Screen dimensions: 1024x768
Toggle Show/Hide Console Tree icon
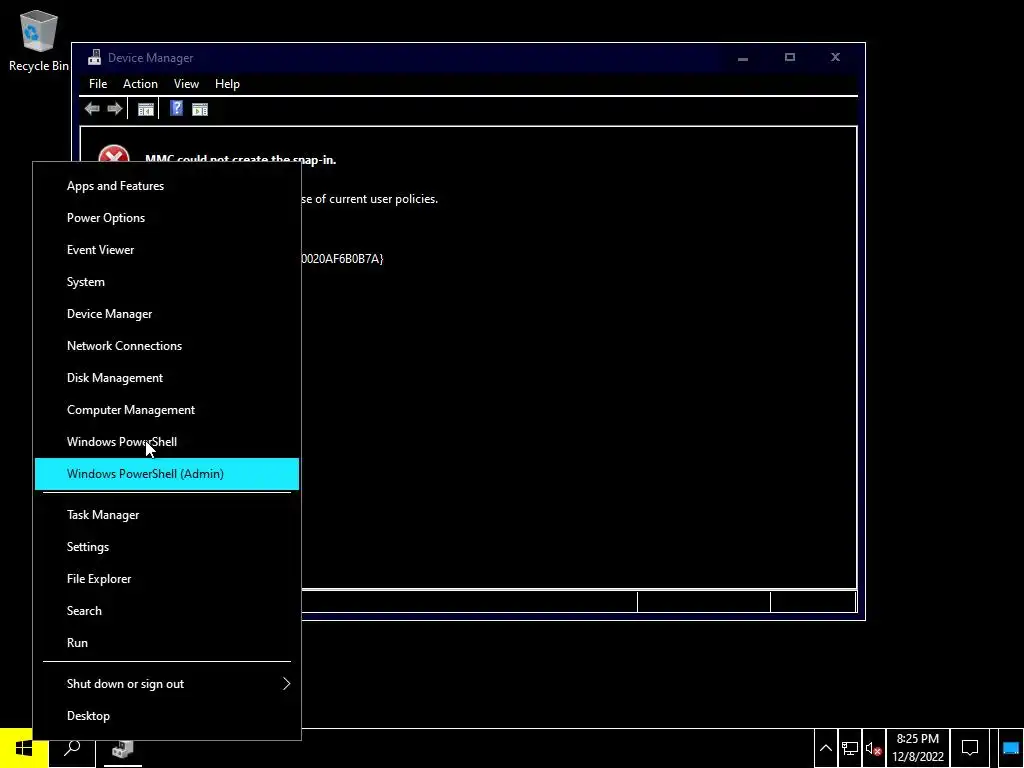pos(146,110)
